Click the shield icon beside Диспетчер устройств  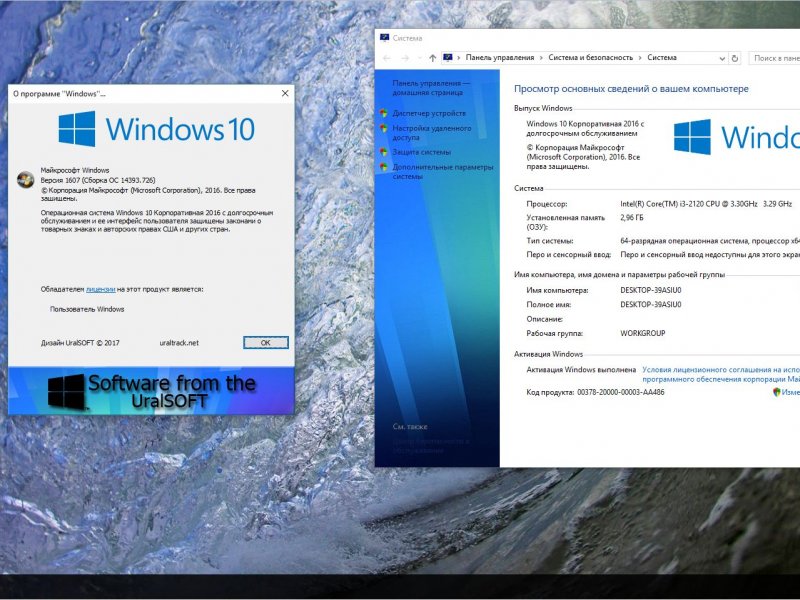(384, 113)
